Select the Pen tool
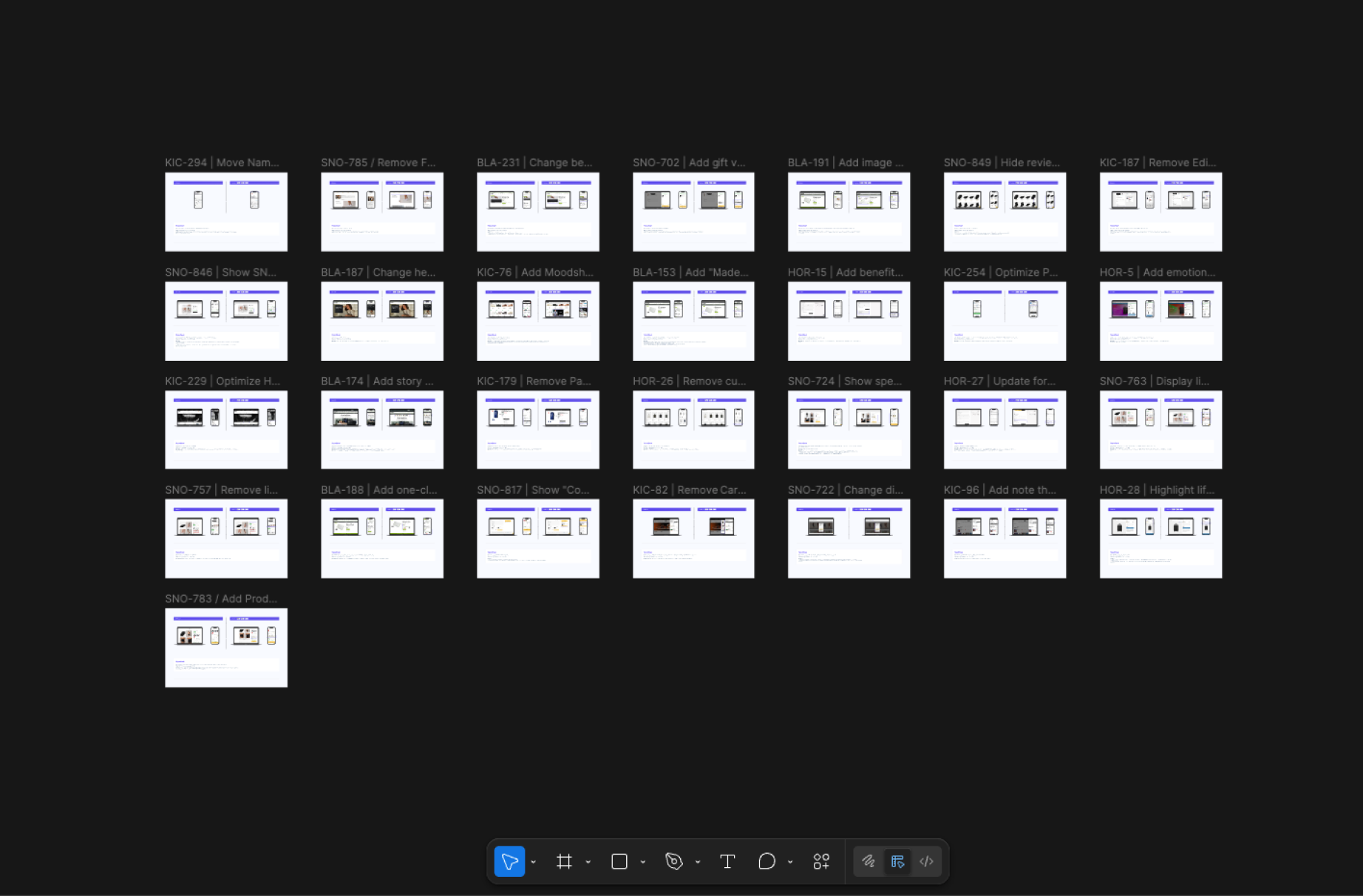 [673, 861]
